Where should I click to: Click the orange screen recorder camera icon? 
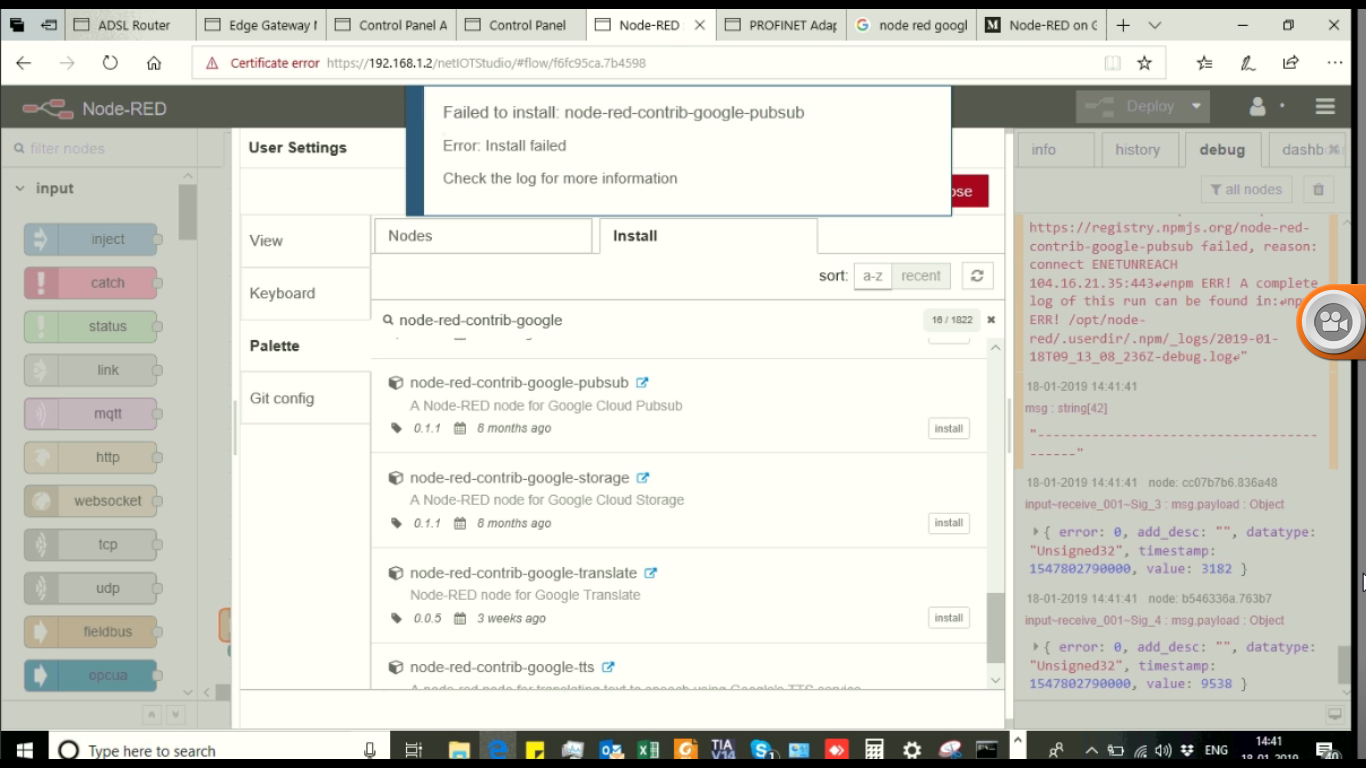[1333, 322]
